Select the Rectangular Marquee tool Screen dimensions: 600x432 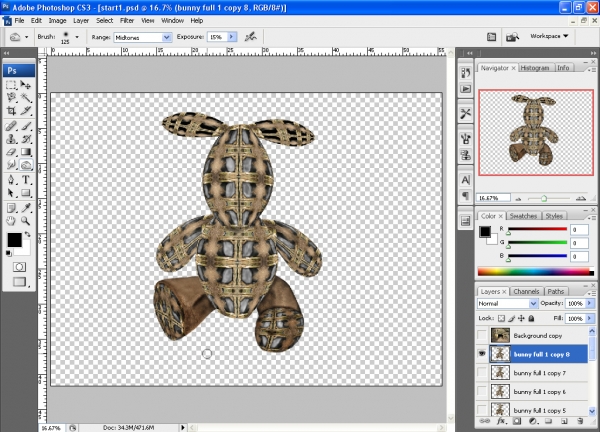click(11, 85)
